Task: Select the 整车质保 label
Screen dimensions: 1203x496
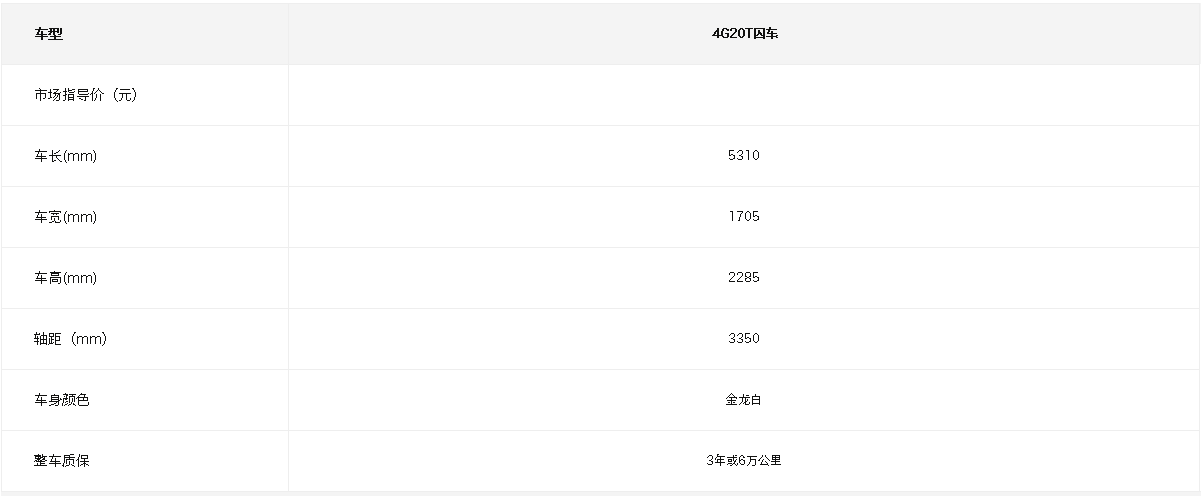Action: pyautogui.click(x=61, y=461)
